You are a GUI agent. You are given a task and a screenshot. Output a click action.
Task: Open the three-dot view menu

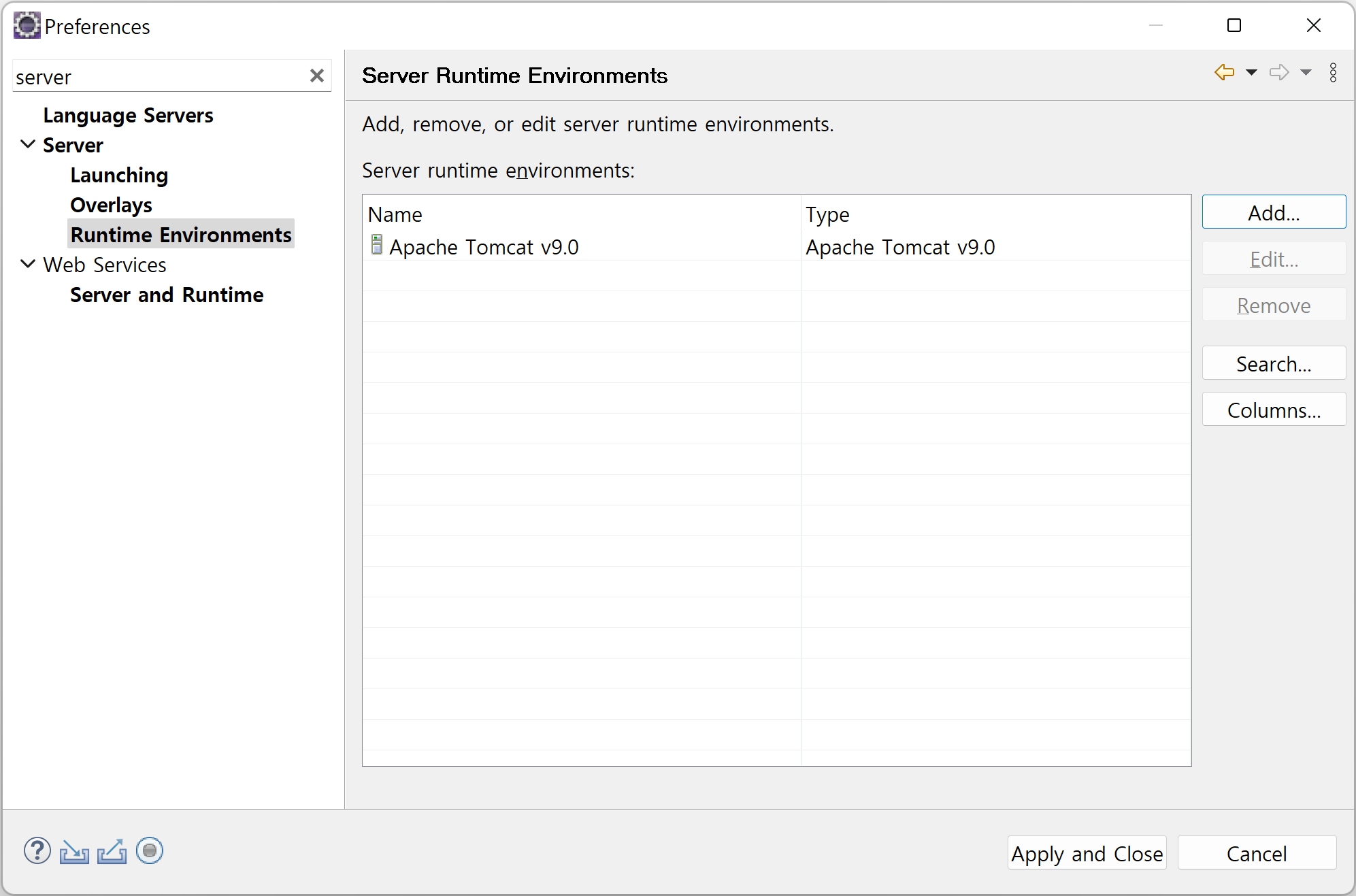1333,72
